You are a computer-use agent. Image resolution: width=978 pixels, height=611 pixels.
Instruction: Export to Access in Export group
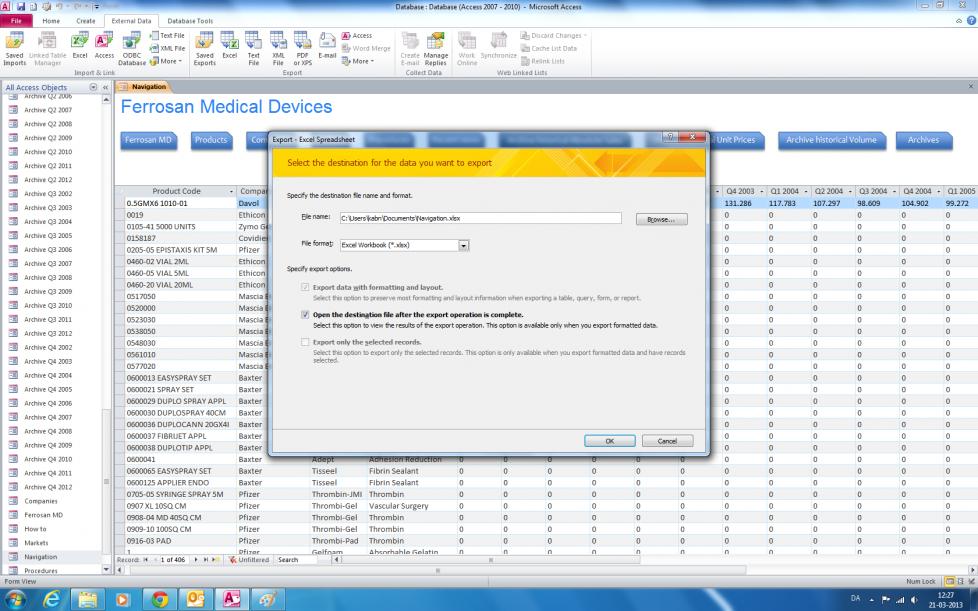tap(357, 36)
